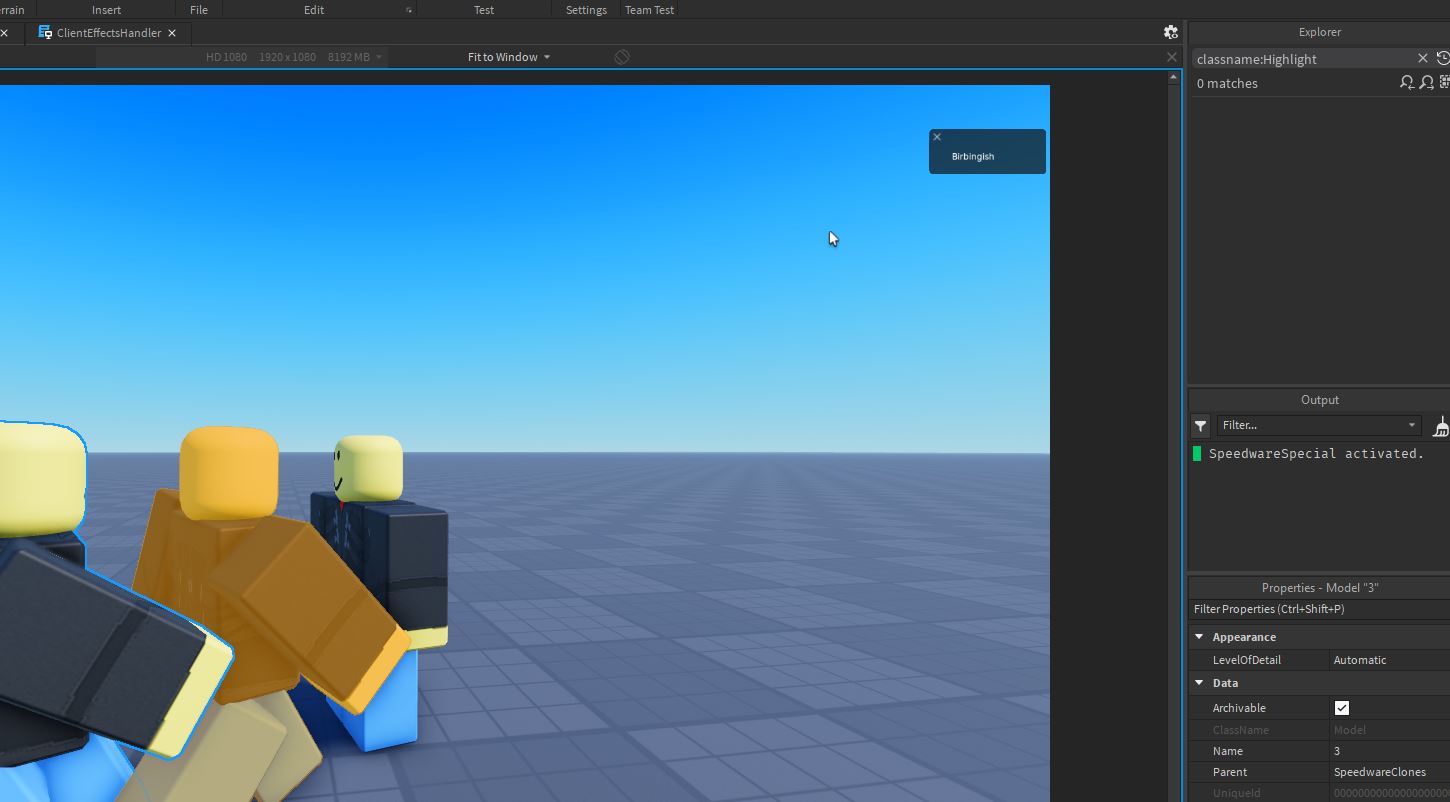This screenshot has height=802, width=1450.
Task: Toggle the Output filter funnel icon
Action: pyautogui.click(x=1200, y=425)
